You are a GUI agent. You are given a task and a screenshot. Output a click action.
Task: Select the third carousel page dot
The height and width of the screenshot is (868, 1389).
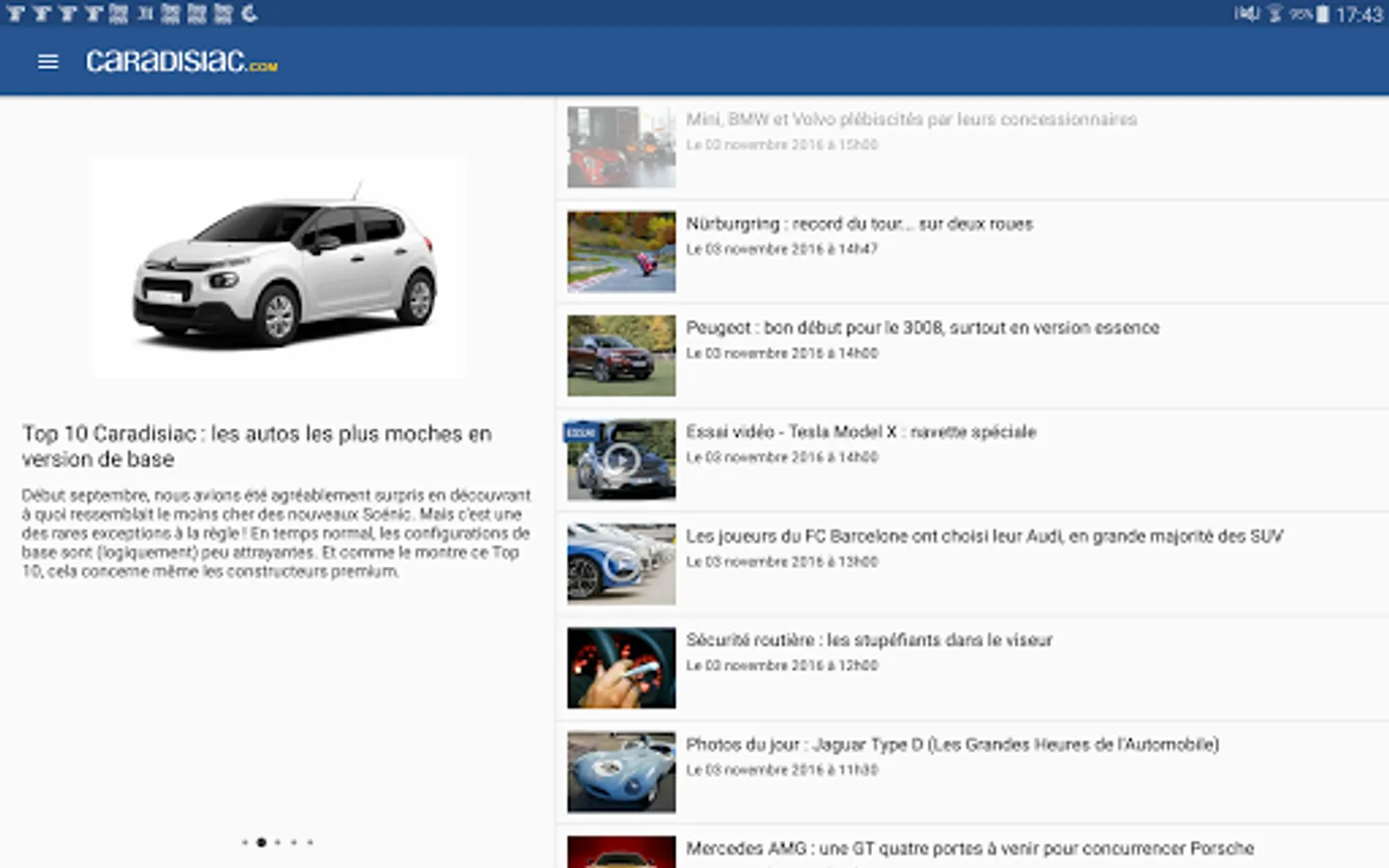point(278,842)
